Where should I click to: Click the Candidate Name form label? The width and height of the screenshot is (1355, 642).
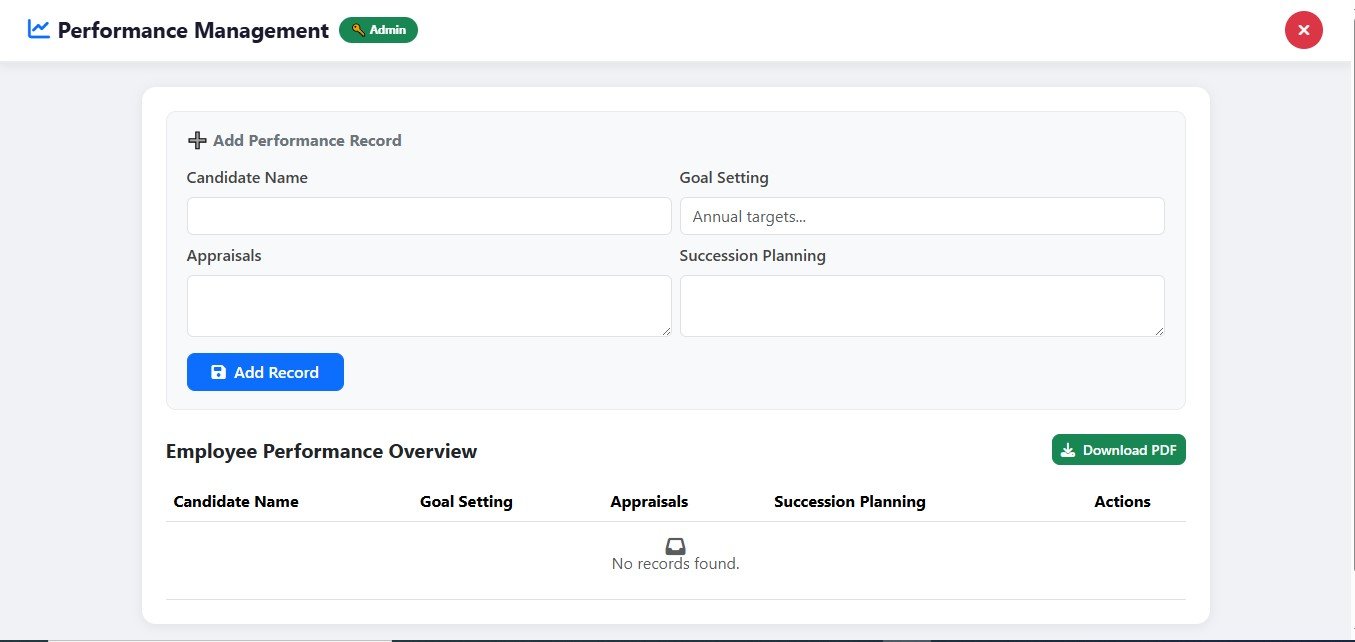coord(247,178)
